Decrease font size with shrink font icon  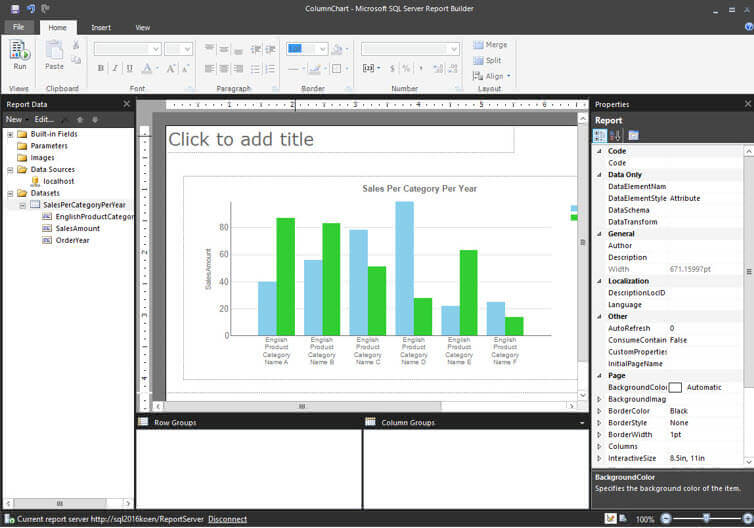coord(186,68)
